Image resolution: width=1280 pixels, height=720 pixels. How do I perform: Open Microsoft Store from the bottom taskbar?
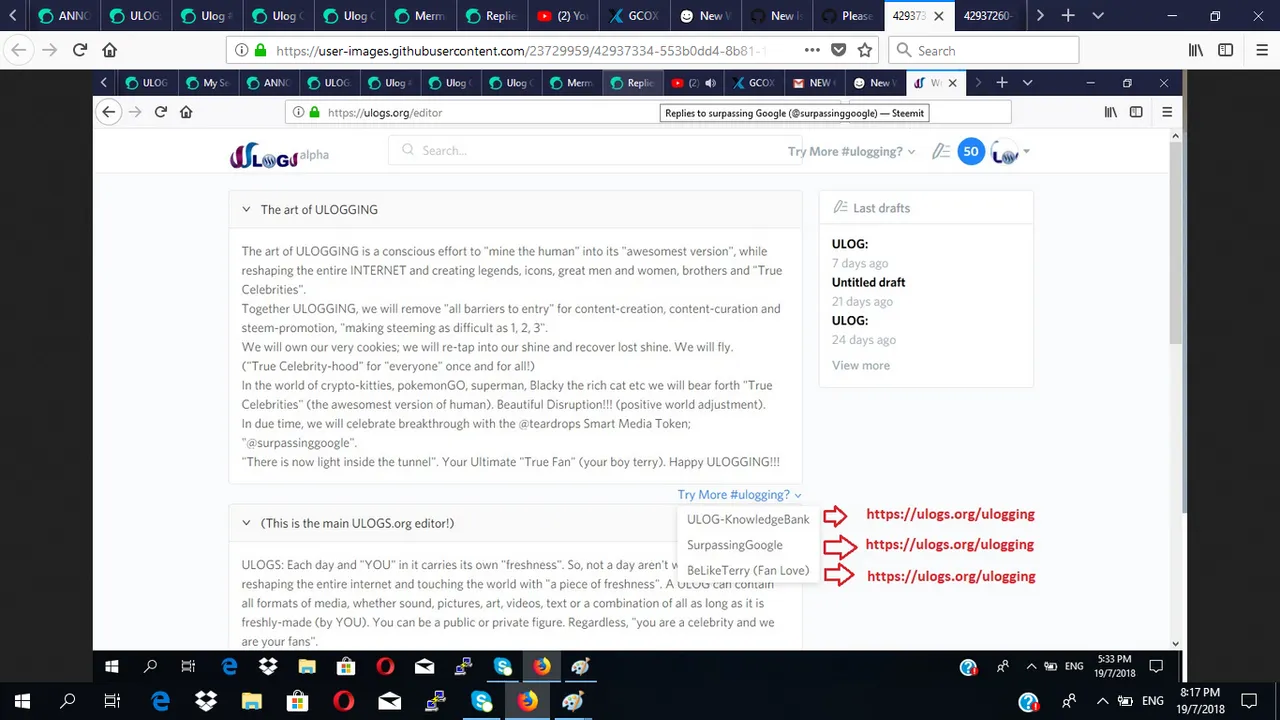[298, 702]
